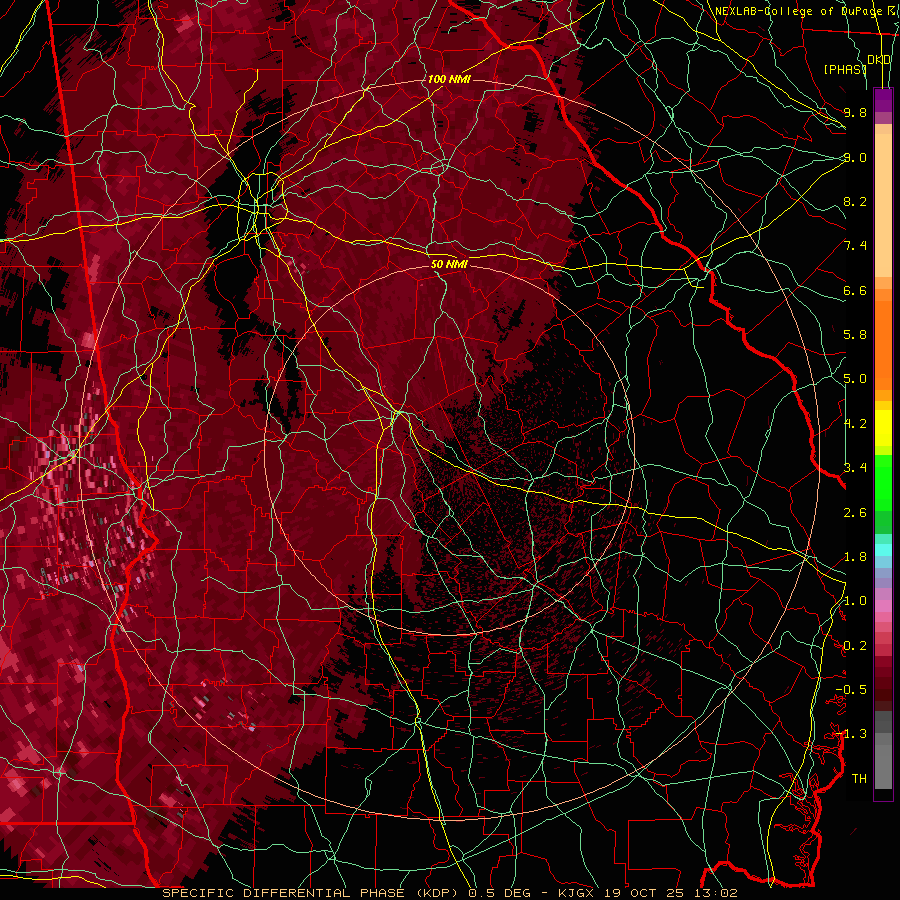900x900 pixels.
Task: Click the 0.5 DEG elevation text
Action: (497, 893)
